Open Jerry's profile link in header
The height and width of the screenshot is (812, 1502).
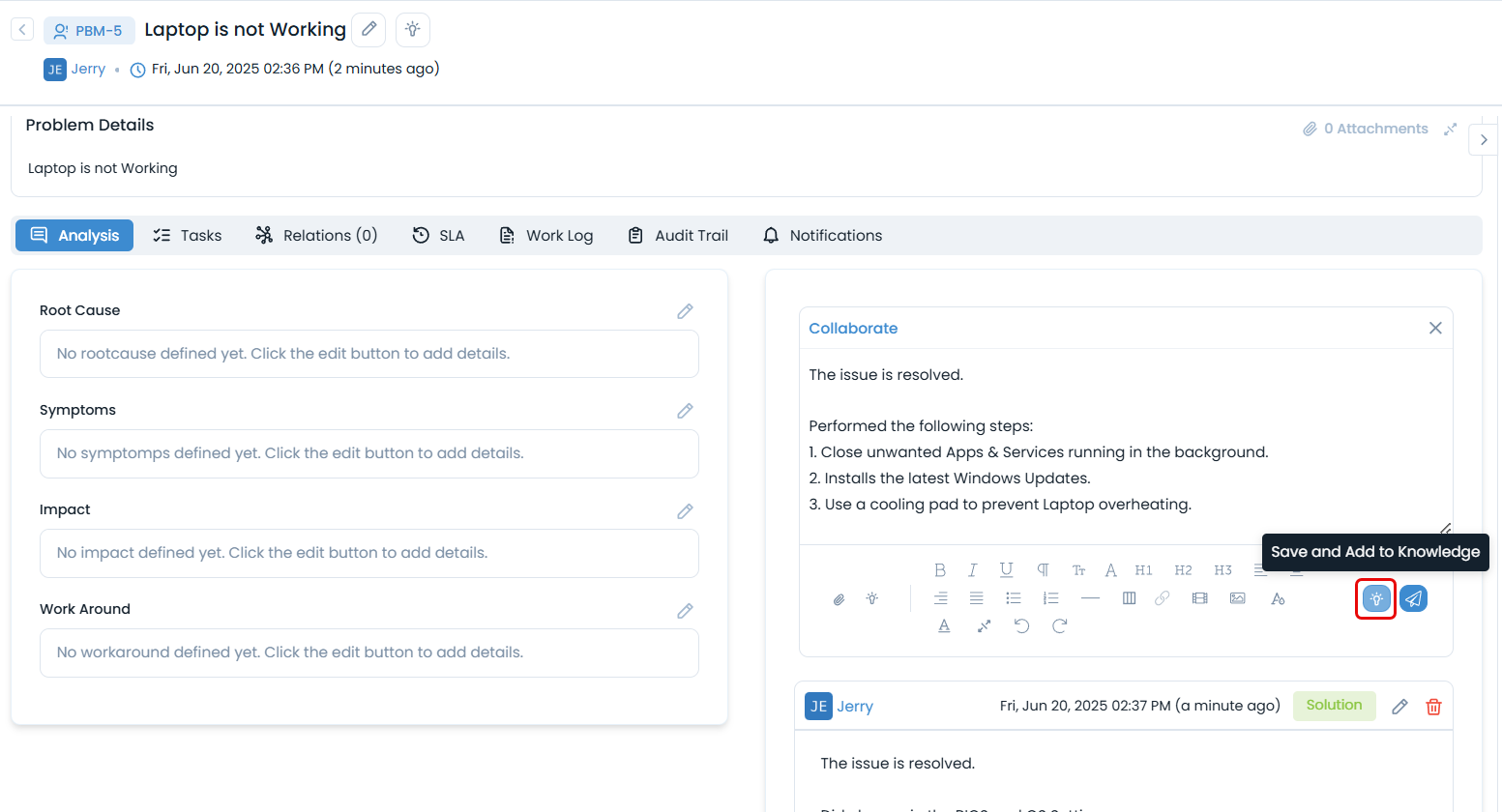pos(88,70)
